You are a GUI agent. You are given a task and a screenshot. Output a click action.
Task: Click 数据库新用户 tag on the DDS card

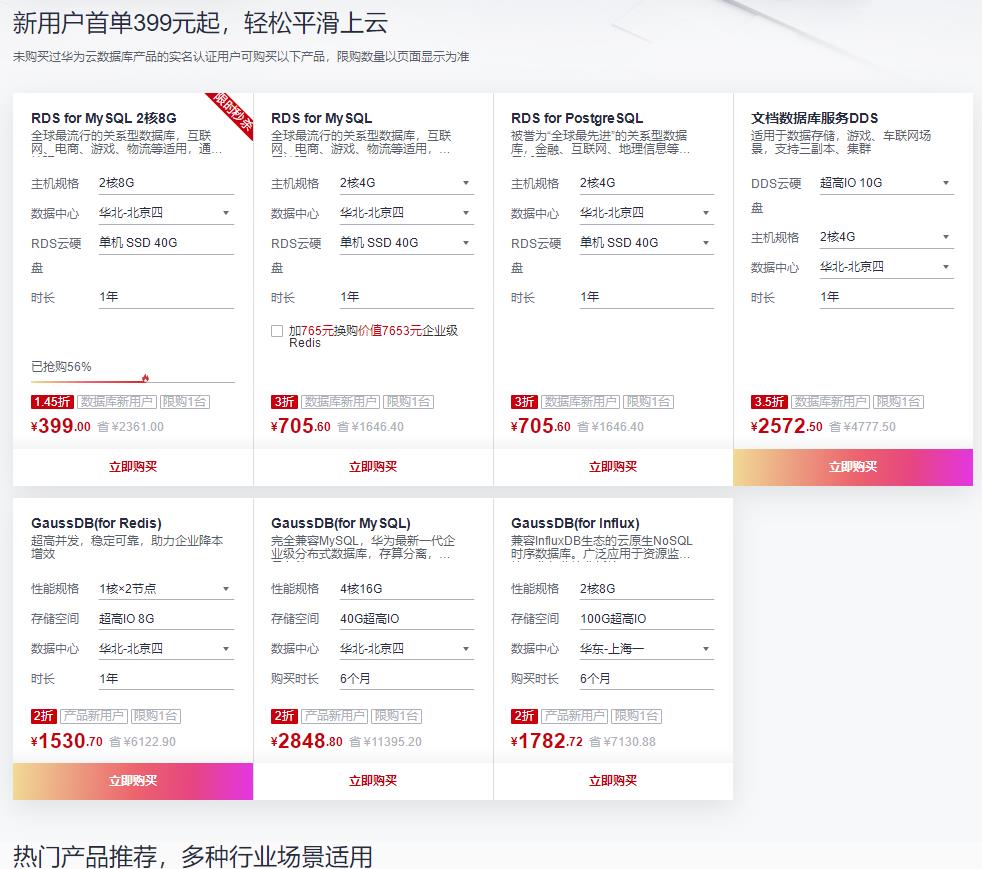tap(830, 401)
